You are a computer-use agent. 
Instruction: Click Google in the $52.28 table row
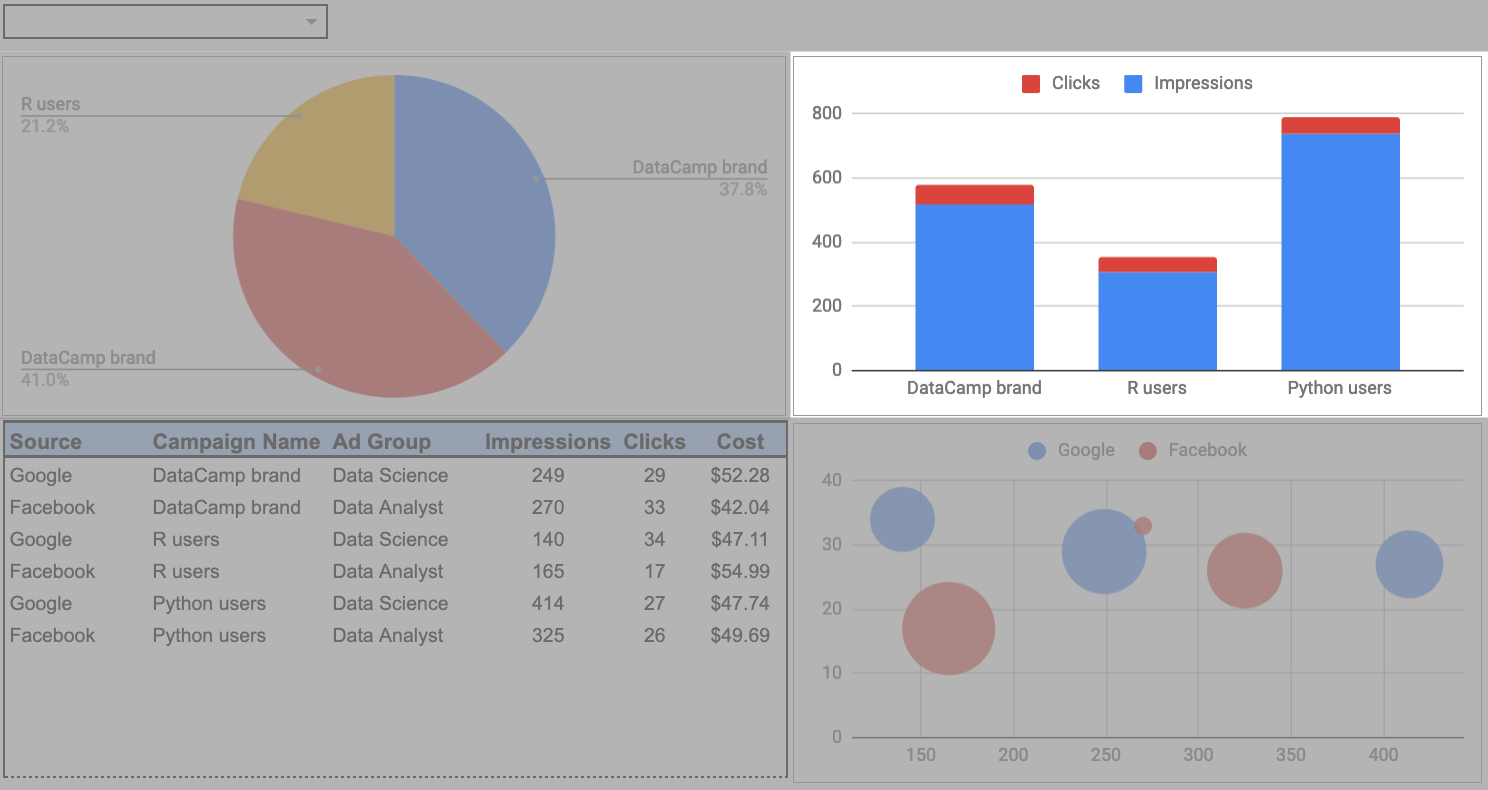click(41, 476)
